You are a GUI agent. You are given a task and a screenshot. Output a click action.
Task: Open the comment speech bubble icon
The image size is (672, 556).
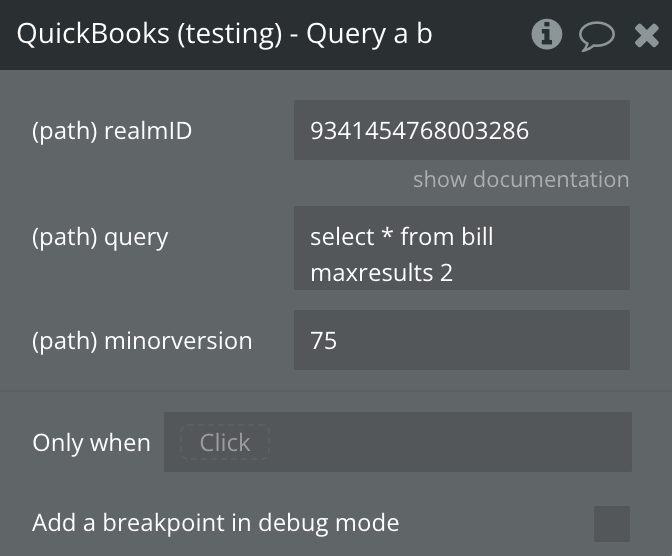pos(597,36)
